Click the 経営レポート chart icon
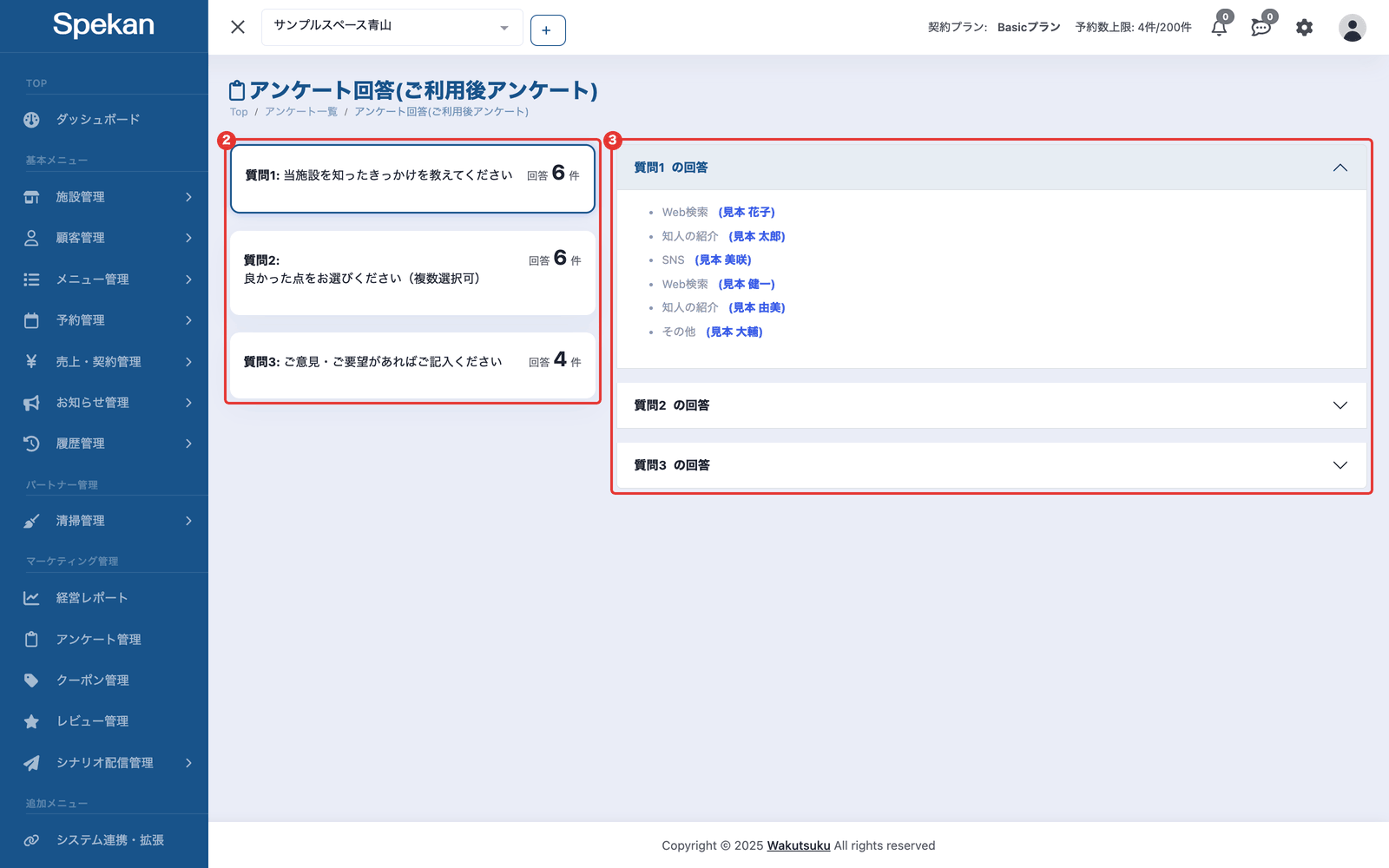1389x868 pixels. (x=31, y=598)
